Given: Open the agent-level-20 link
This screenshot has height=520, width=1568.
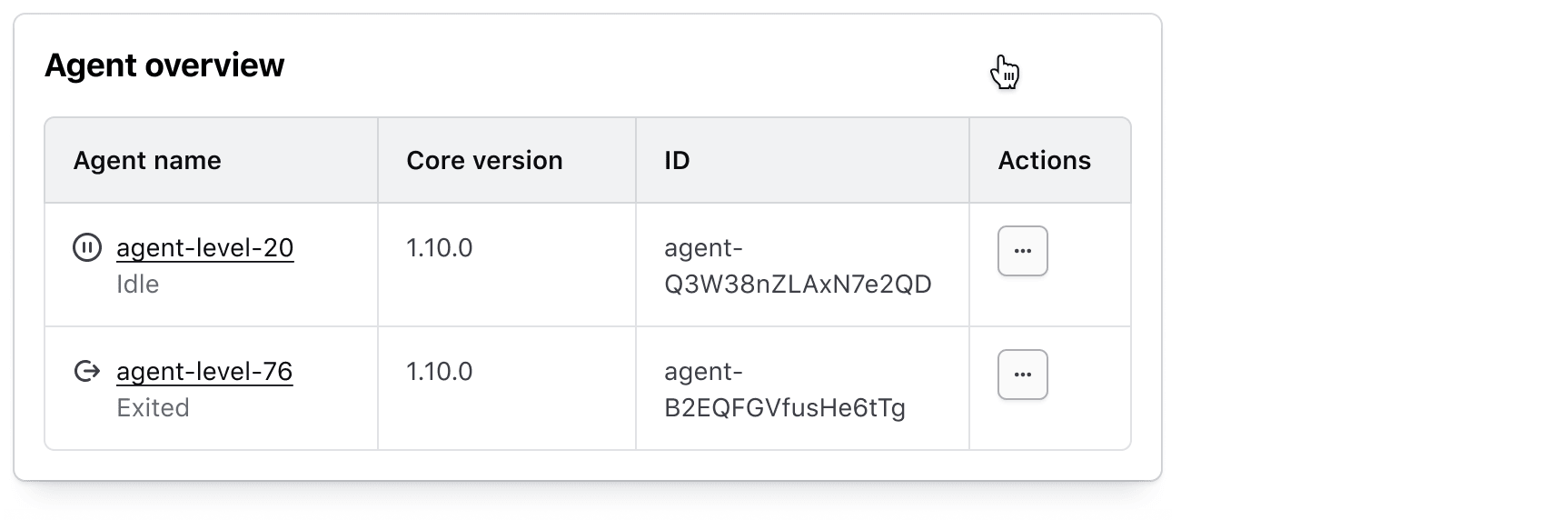Looking at the screenshot, I should tap(204, 247).
